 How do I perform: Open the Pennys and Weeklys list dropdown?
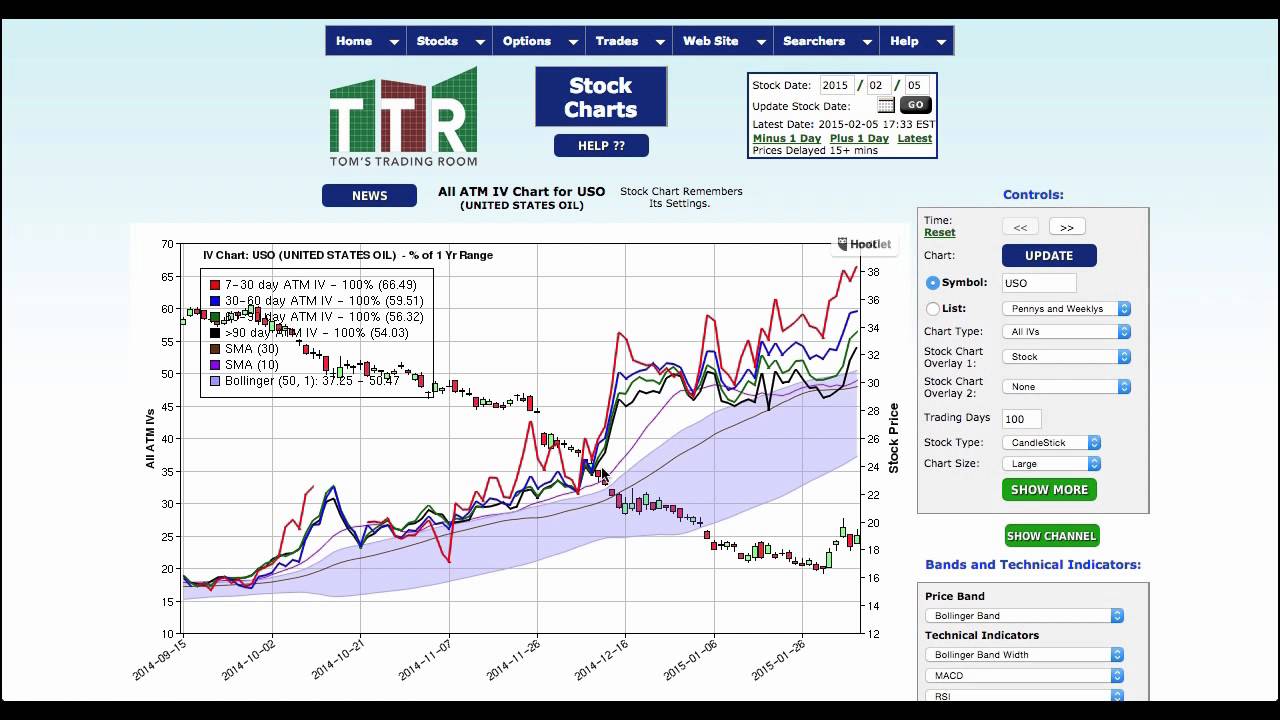(1066, 309)
